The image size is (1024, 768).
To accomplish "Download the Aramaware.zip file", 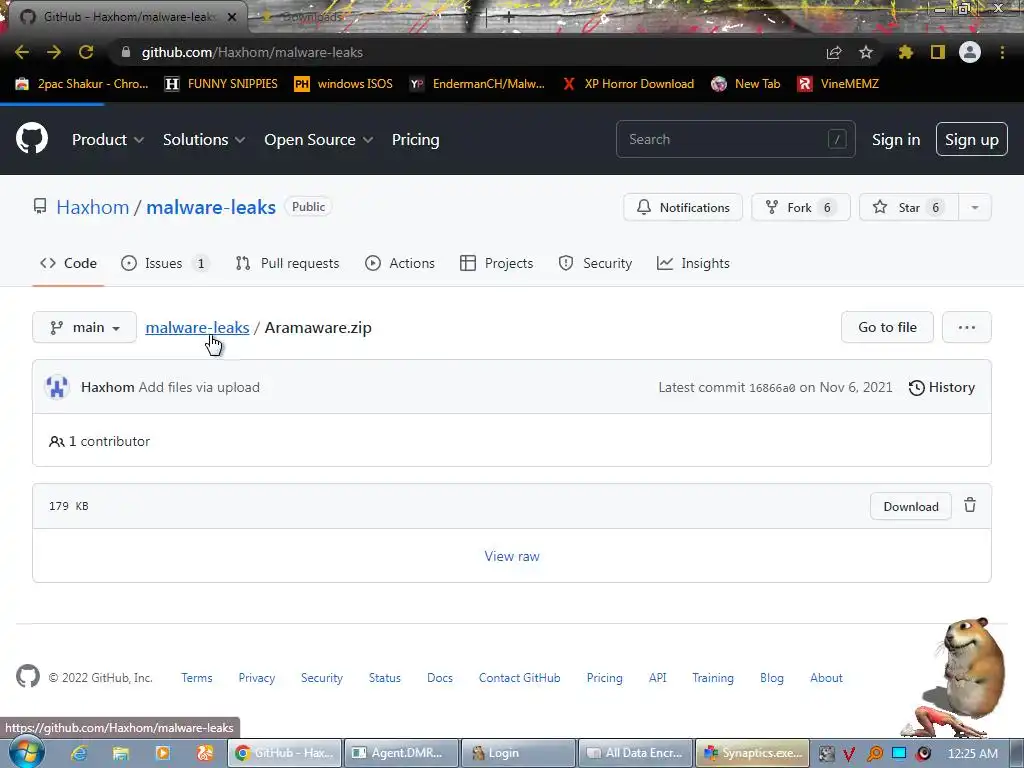I will pos(910,507).
